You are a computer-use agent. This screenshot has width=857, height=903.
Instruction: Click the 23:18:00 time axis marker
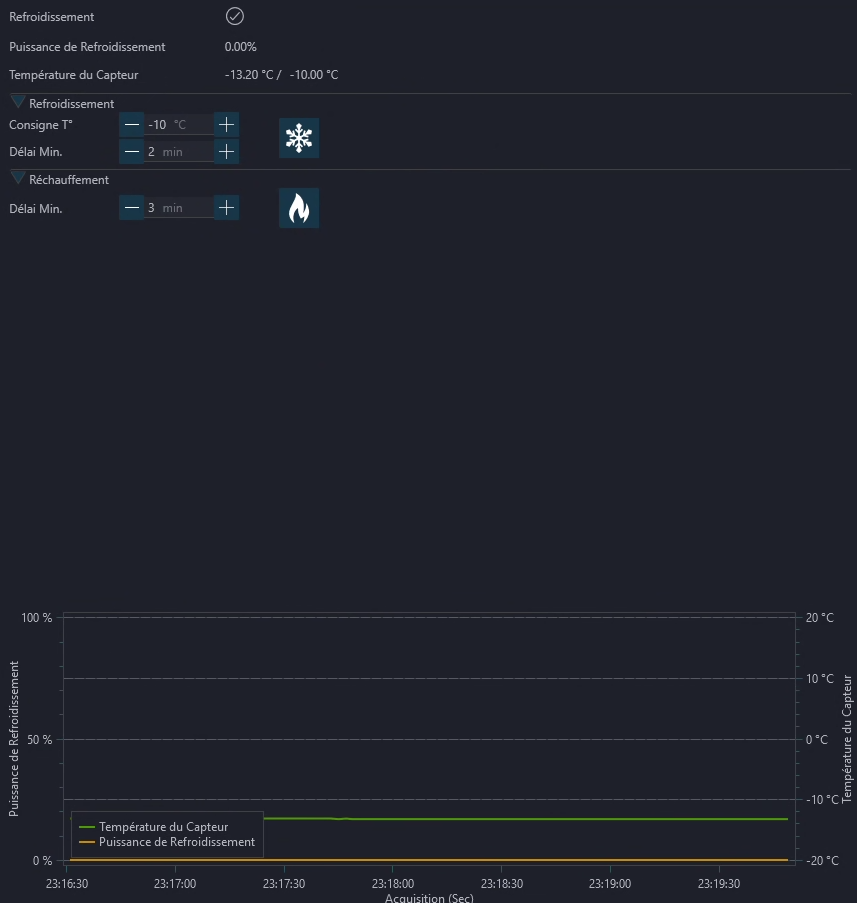(393, 883)
